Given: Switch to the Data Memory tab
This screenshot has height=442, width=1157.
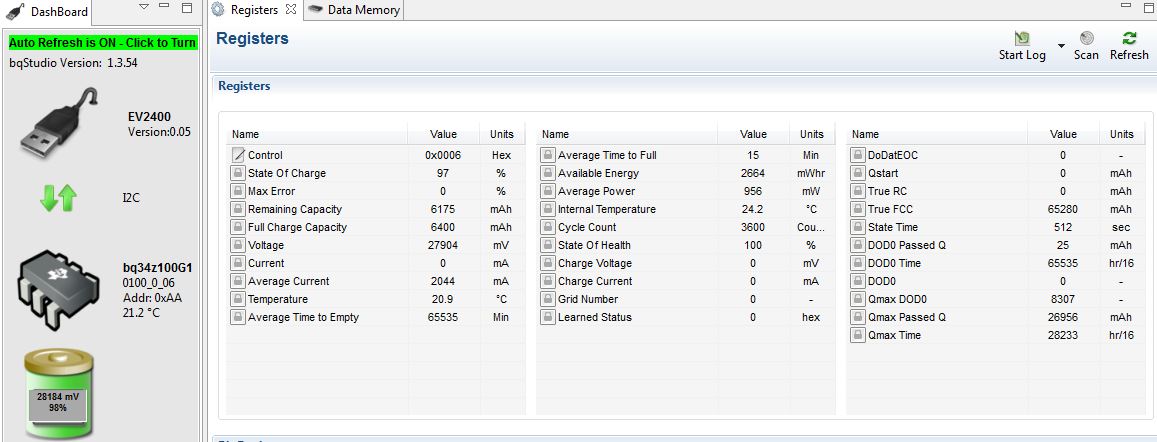Looking at the screenshot, I should pos(355,10).
